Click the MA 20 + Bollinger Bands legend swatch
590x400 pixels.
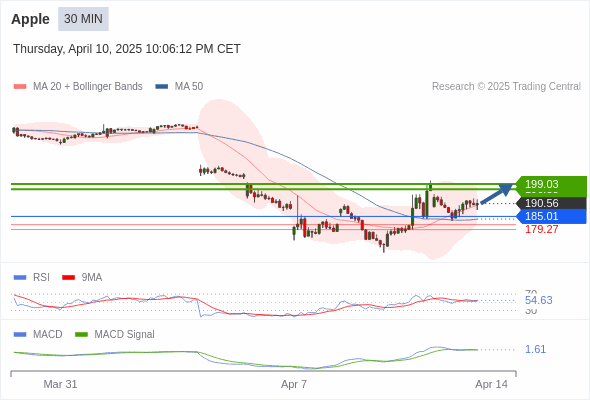tap(20, 87)
